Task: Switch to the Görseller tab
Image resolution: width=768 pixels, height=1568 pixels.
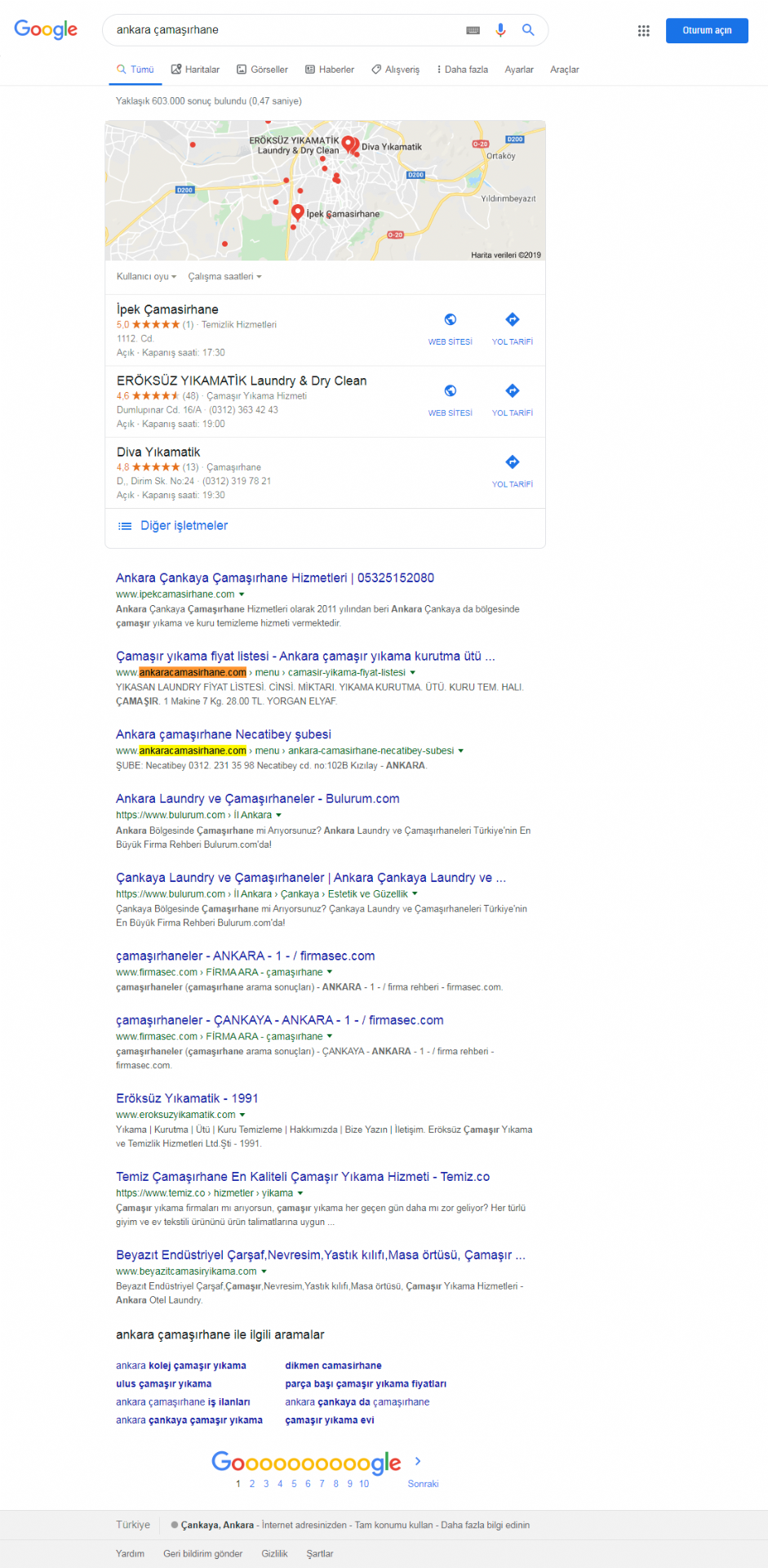Action: point(263,69)
